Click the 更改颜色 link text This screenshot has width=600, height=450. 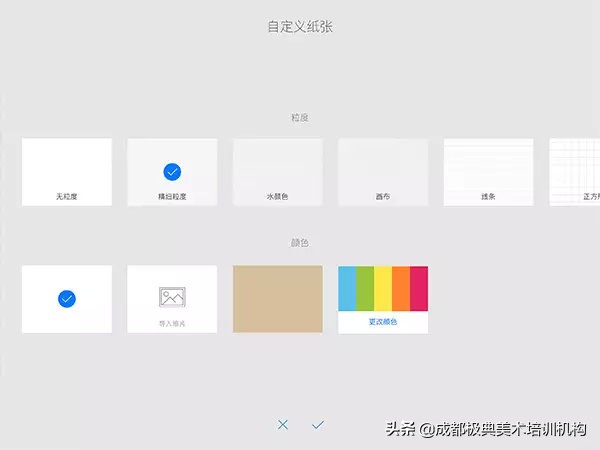383,322
